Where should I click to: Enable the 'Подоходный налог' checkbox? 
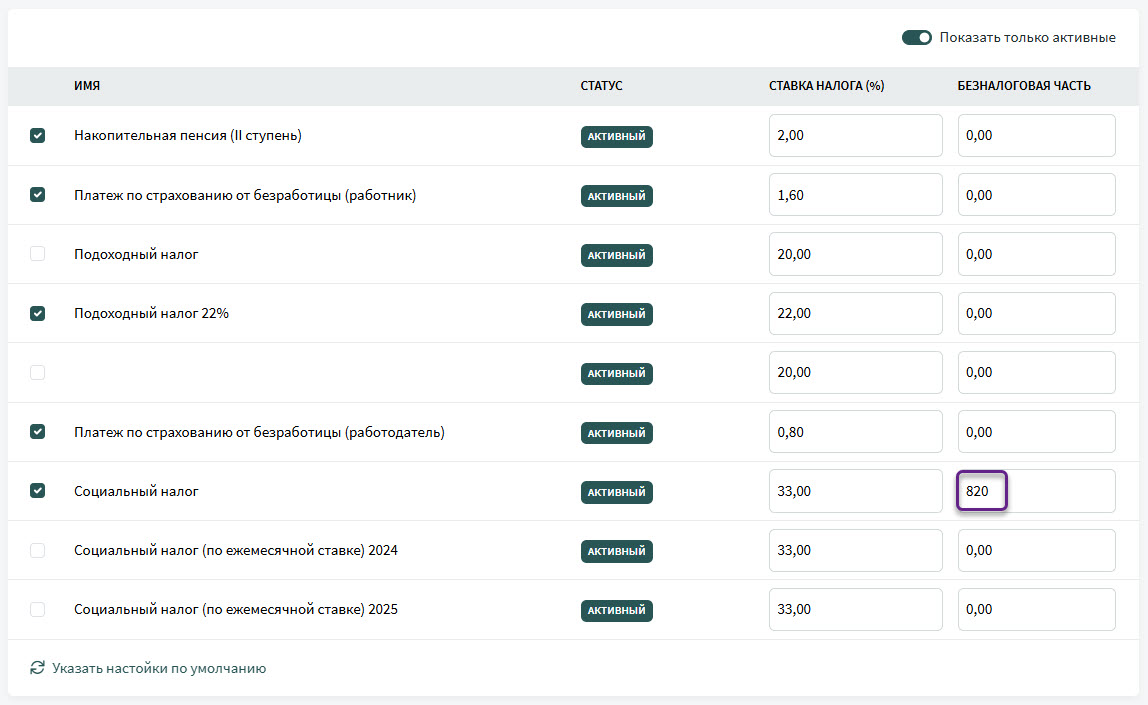38,254
